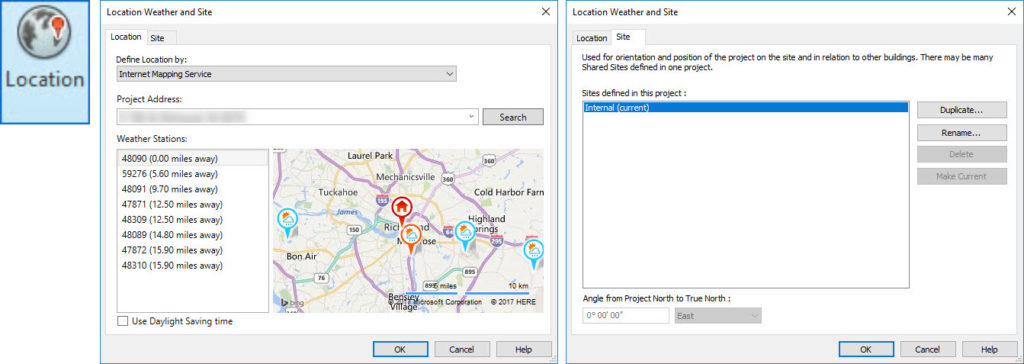This screenshot has width=1024, height=364.
Task: Click the Make Current button
Action: [961, 176]
